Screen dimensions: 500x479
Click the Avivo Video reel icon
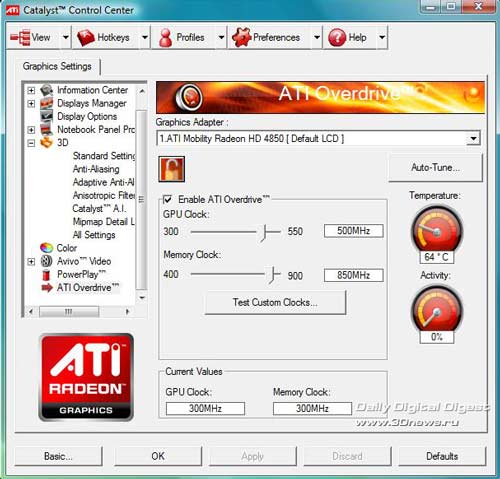(x=47, y=261)
